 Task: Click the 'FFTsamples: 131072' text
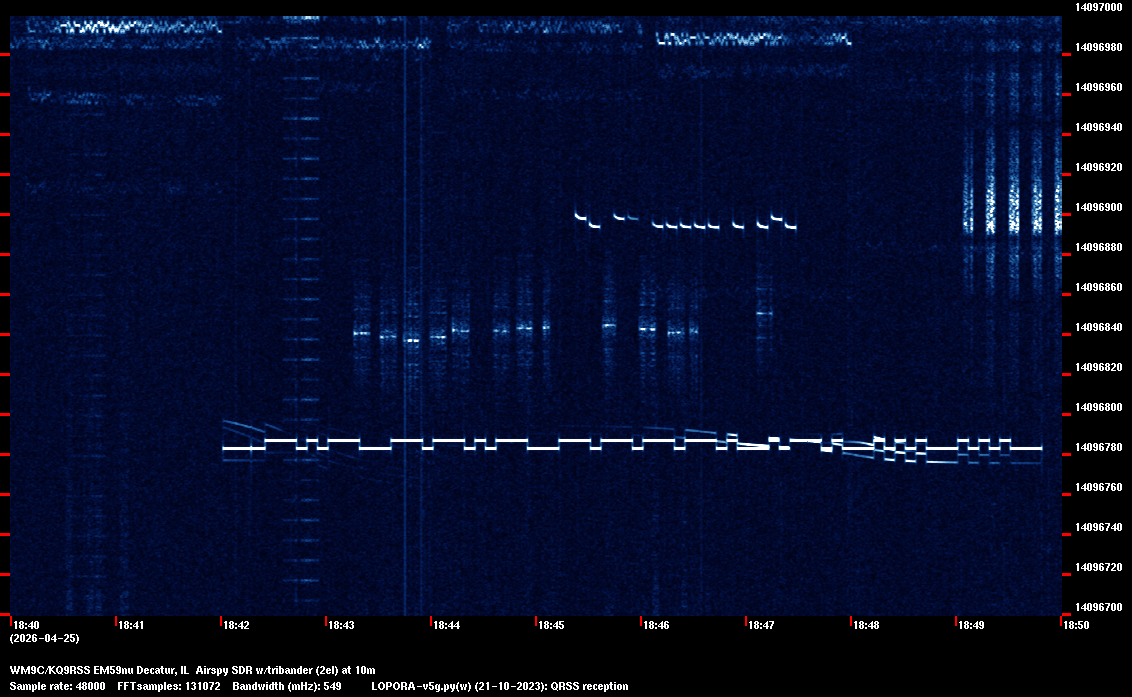coord(169,686)
